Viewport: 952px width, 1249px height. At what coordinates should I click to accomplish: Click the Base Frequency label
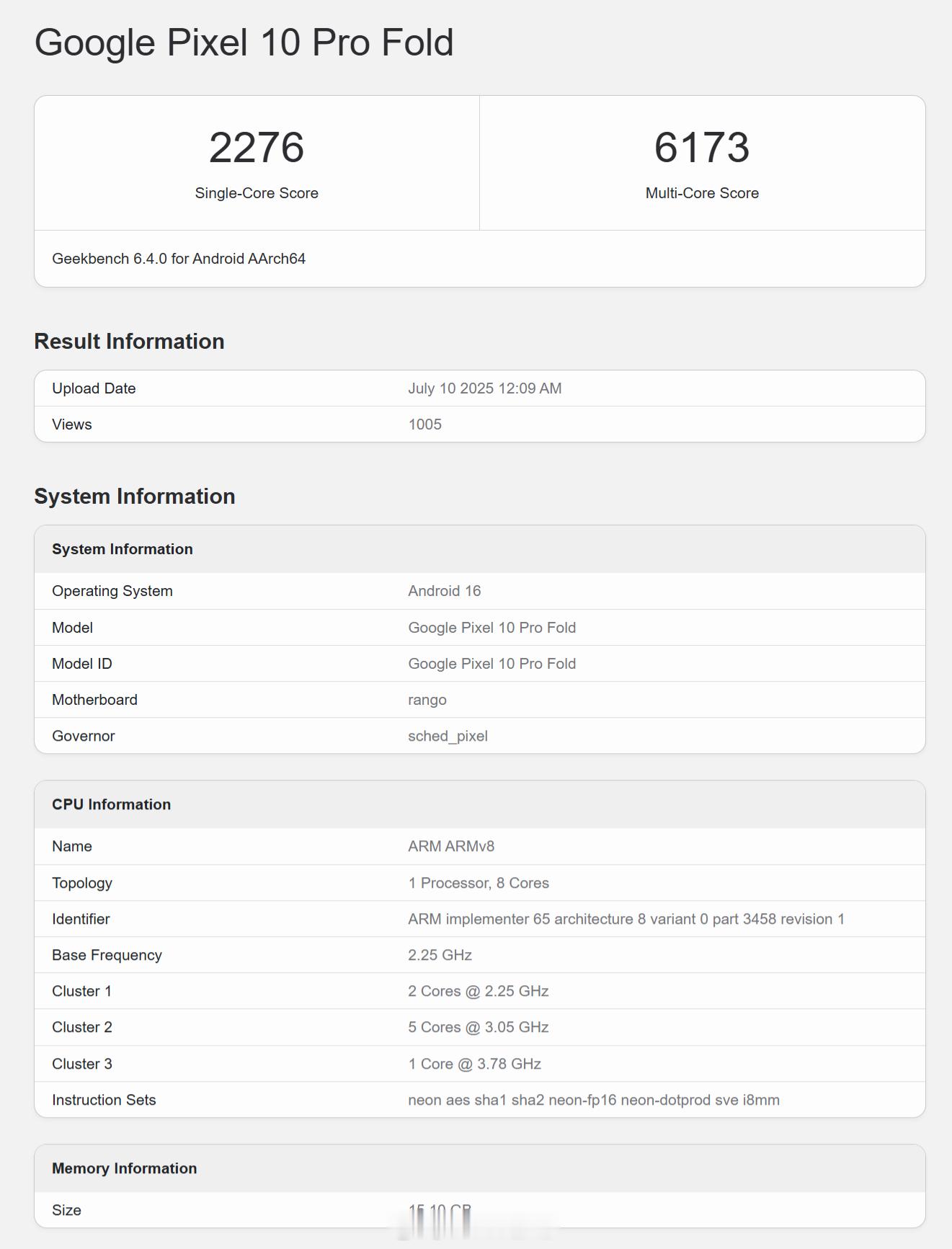(x=107, y=955)
